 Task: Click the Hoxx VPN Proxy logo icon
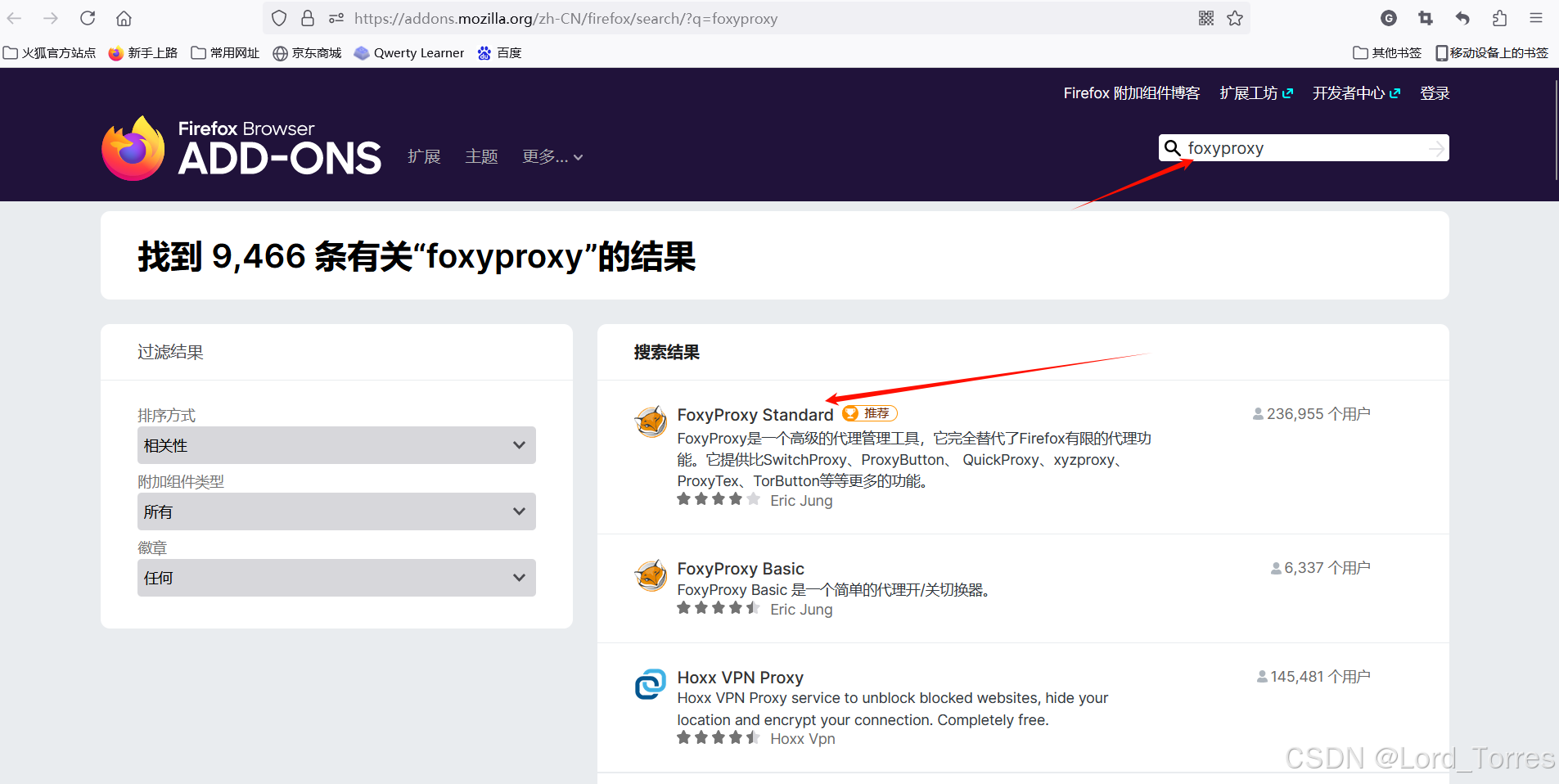click(x=651, y=684)
